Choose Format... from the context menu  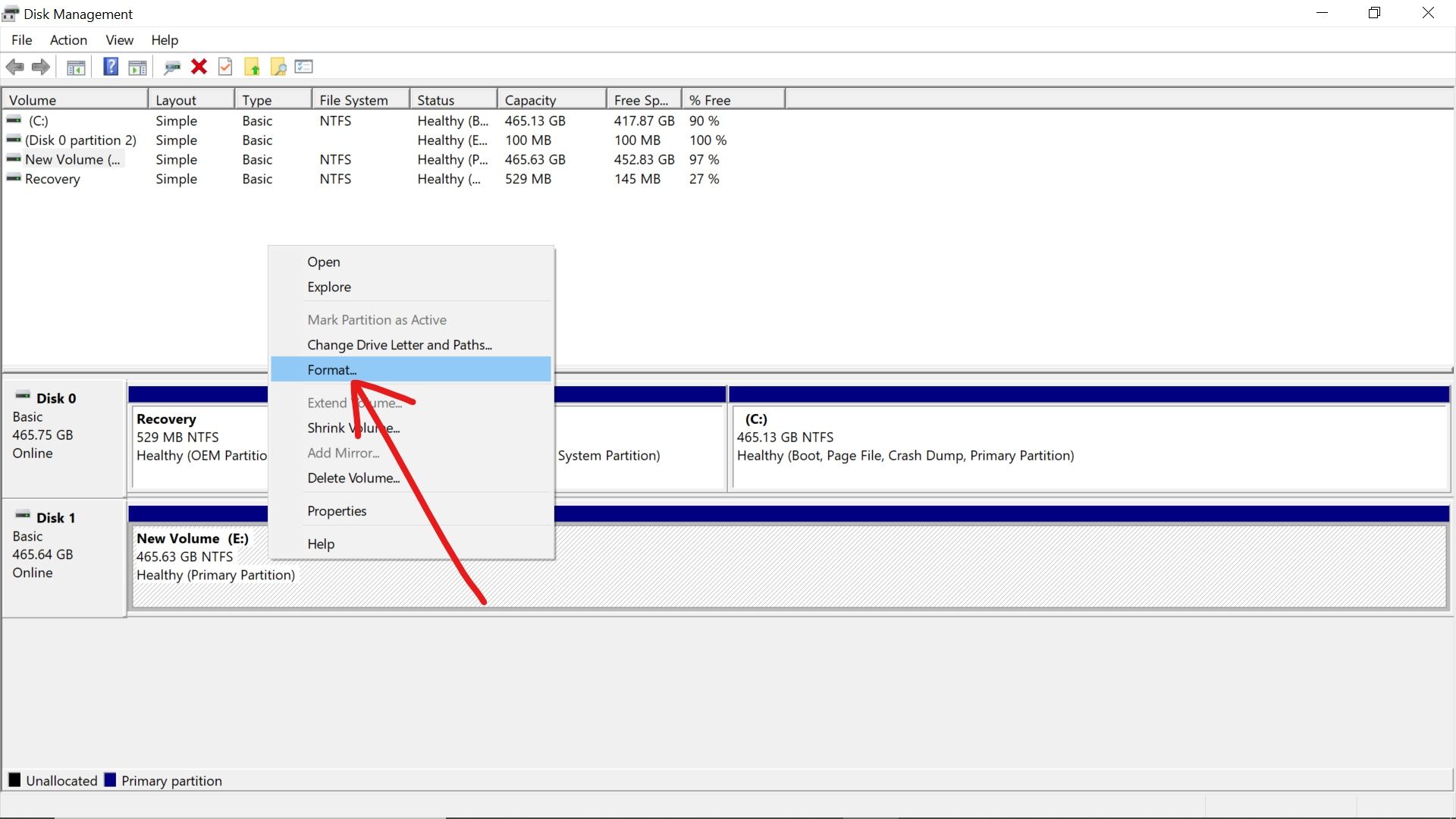coord(331,370)
